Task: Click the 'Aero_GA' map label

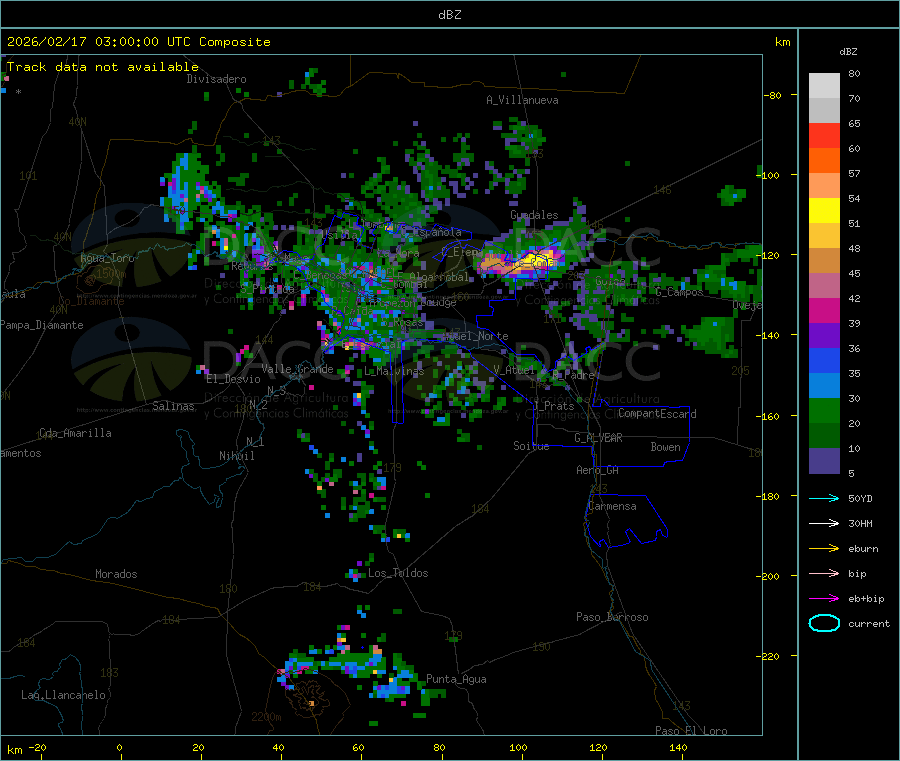Action: coord(598,470)
